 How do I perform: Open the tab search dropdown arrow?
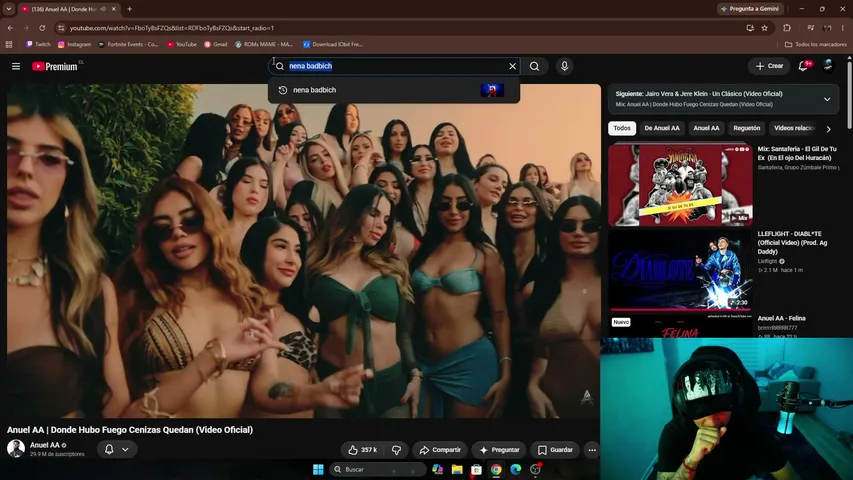[9, 9]
